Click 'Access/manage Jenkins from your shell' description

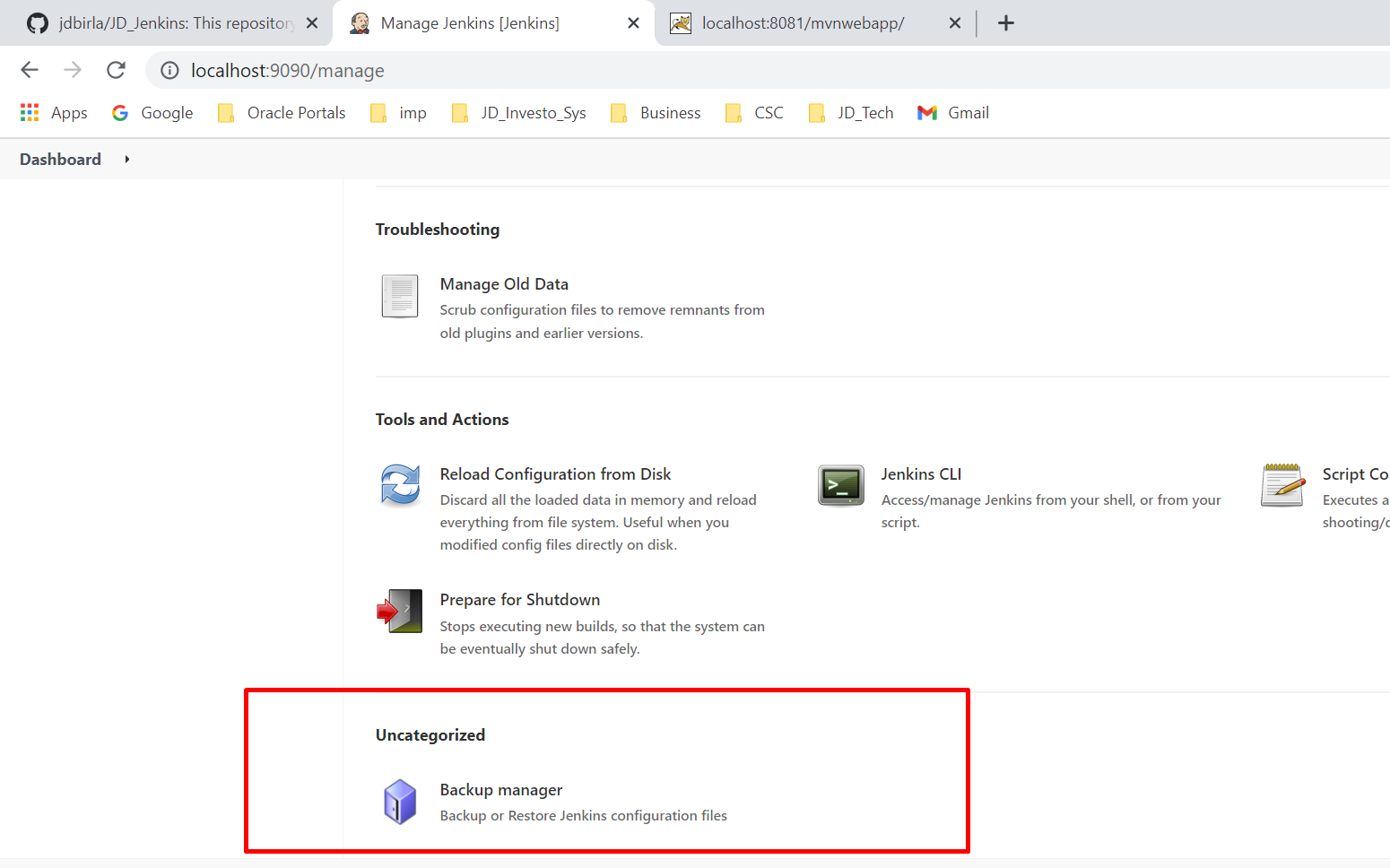(x=1051, y=511)
